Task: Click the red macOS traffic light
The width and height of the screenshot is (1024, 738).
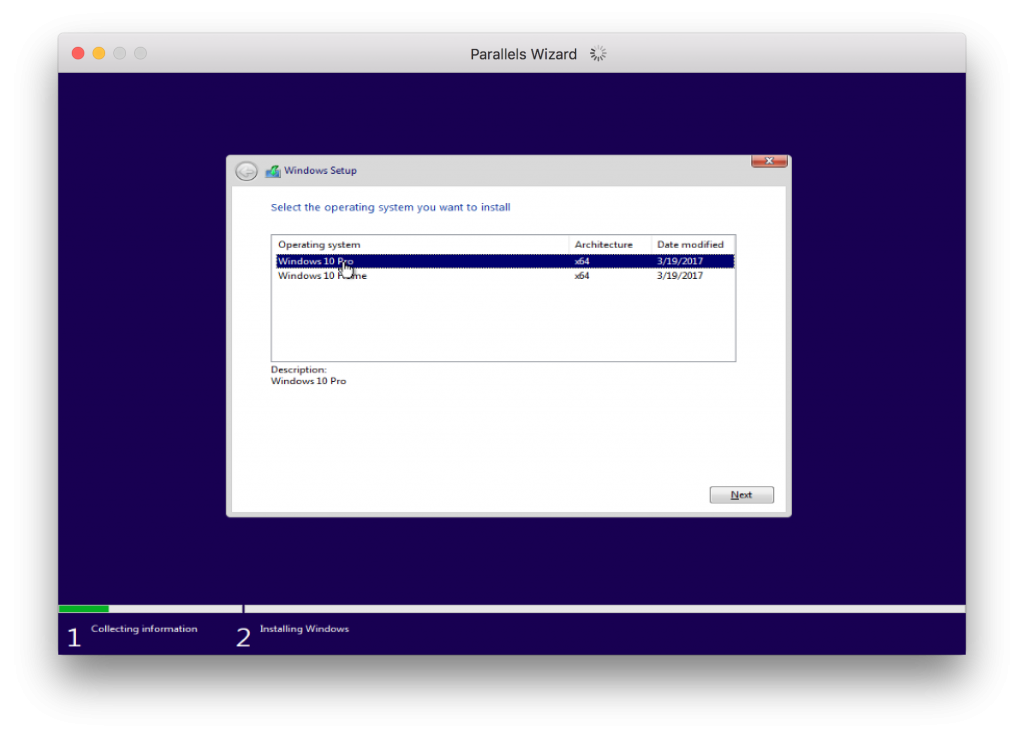Action: point(77,53)
